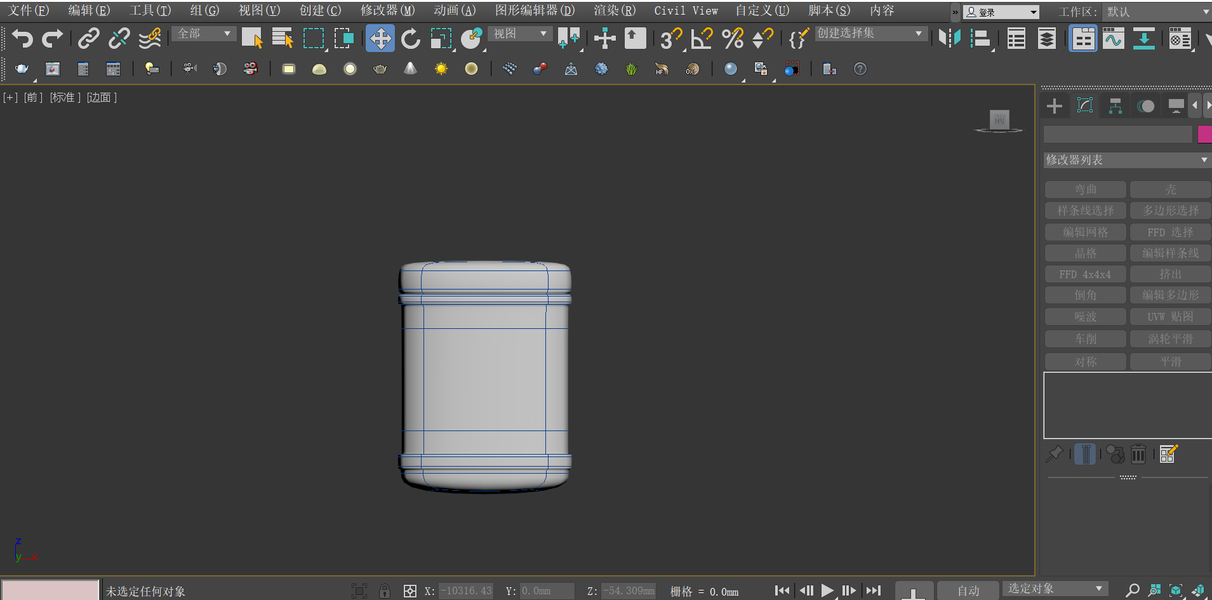Click the Undo arrow in the toolbar
Viewport: 1212px width, 600px height.
click(x=22, y=39)
